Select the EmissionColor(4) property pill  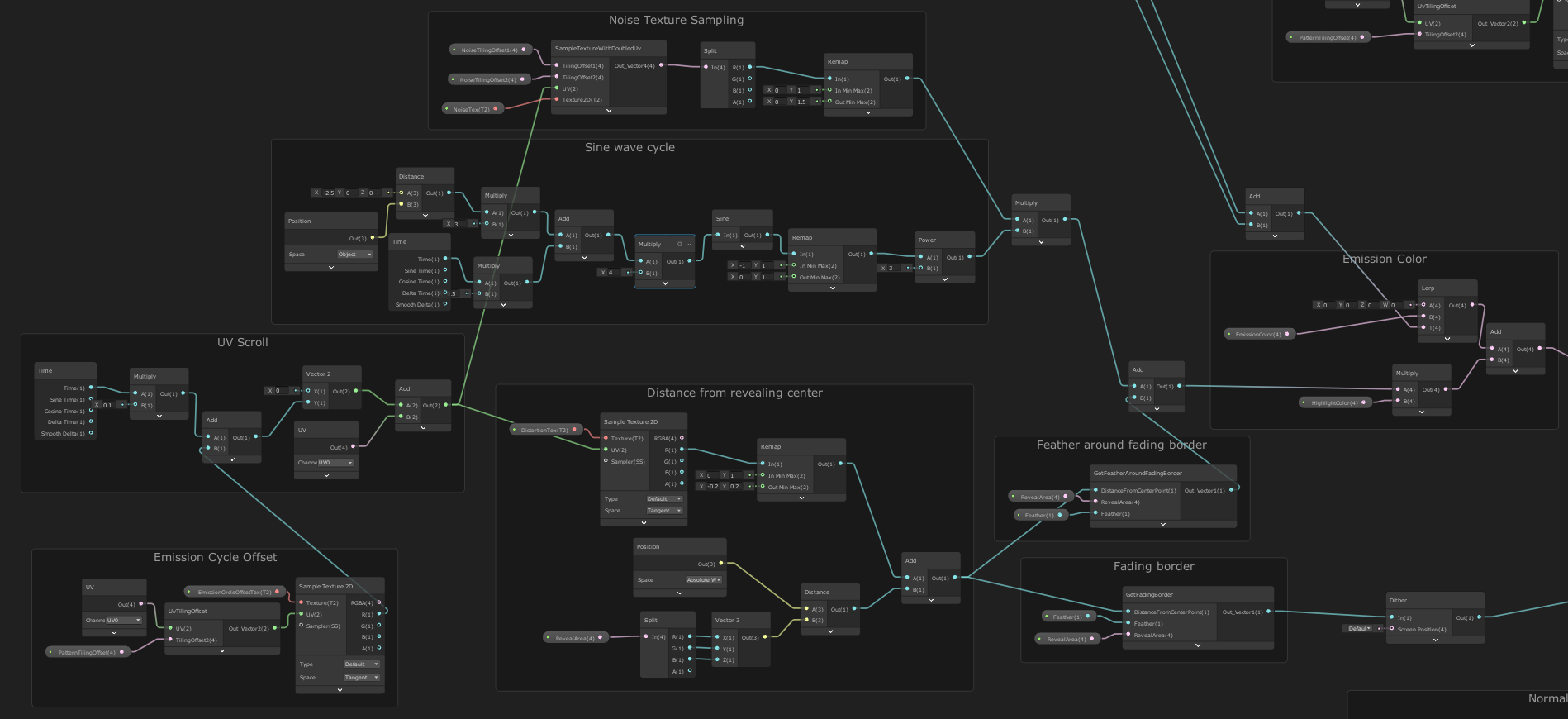tap(1260, 334)
